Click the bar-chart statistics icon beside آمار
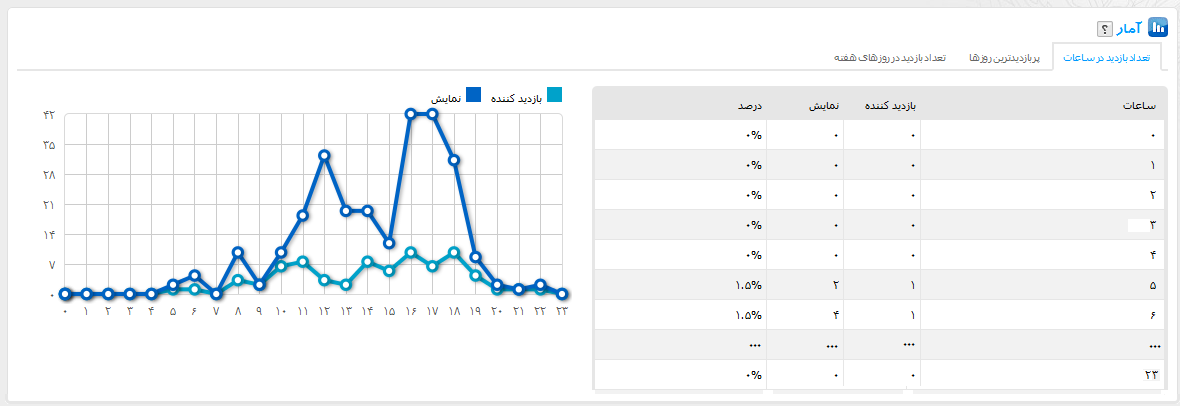Screen dimensions: 1180x406 1158,27
